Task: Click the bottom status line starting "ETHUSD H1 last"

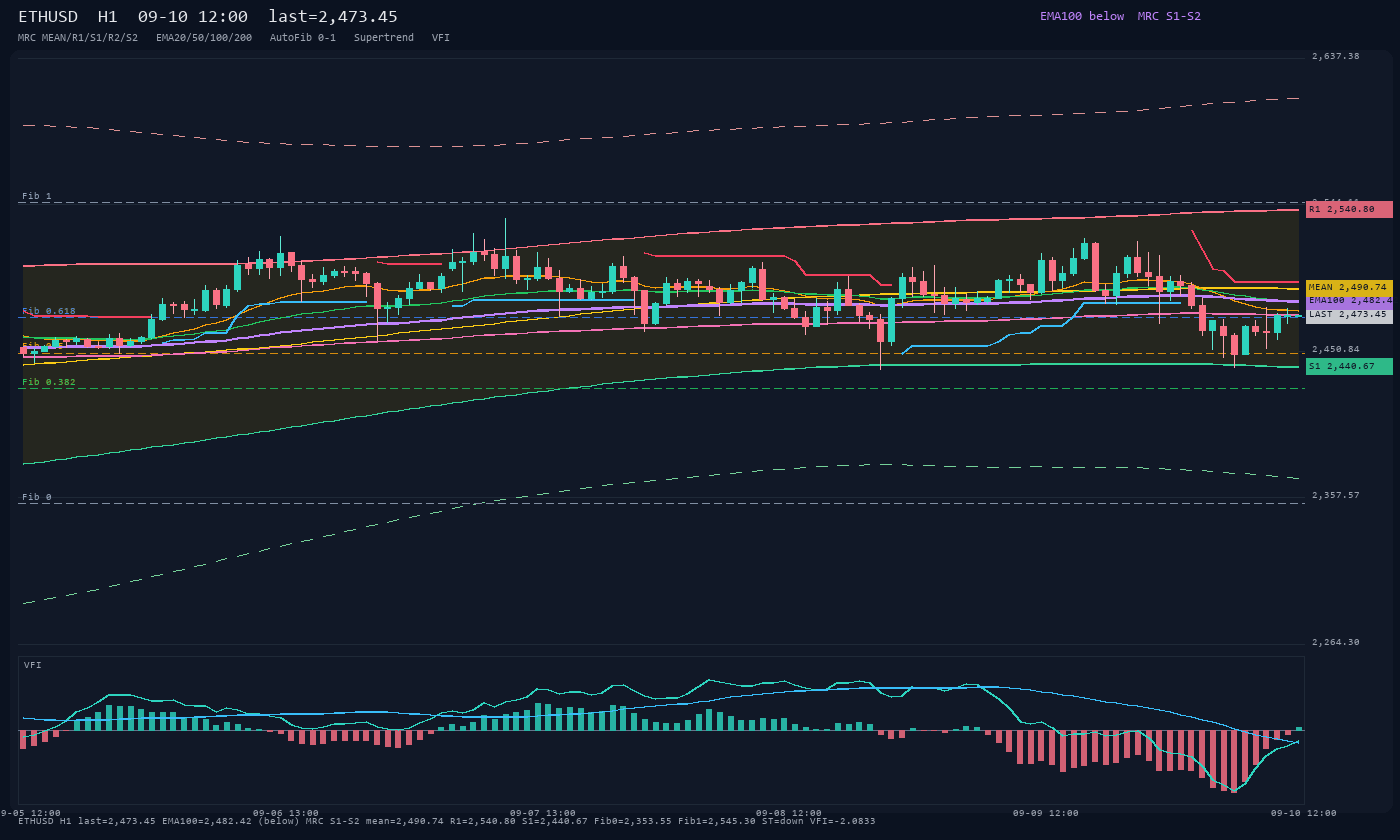Action: tap(446, 822)
